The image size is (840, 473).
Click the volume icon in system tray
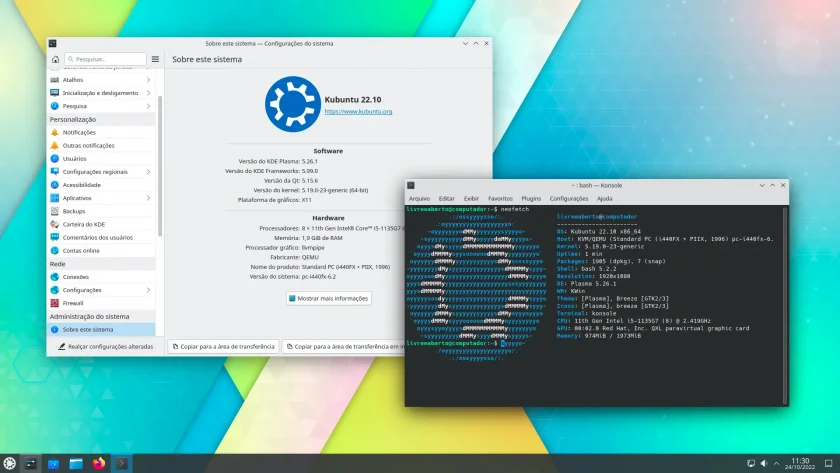click(x=764, y=464)
